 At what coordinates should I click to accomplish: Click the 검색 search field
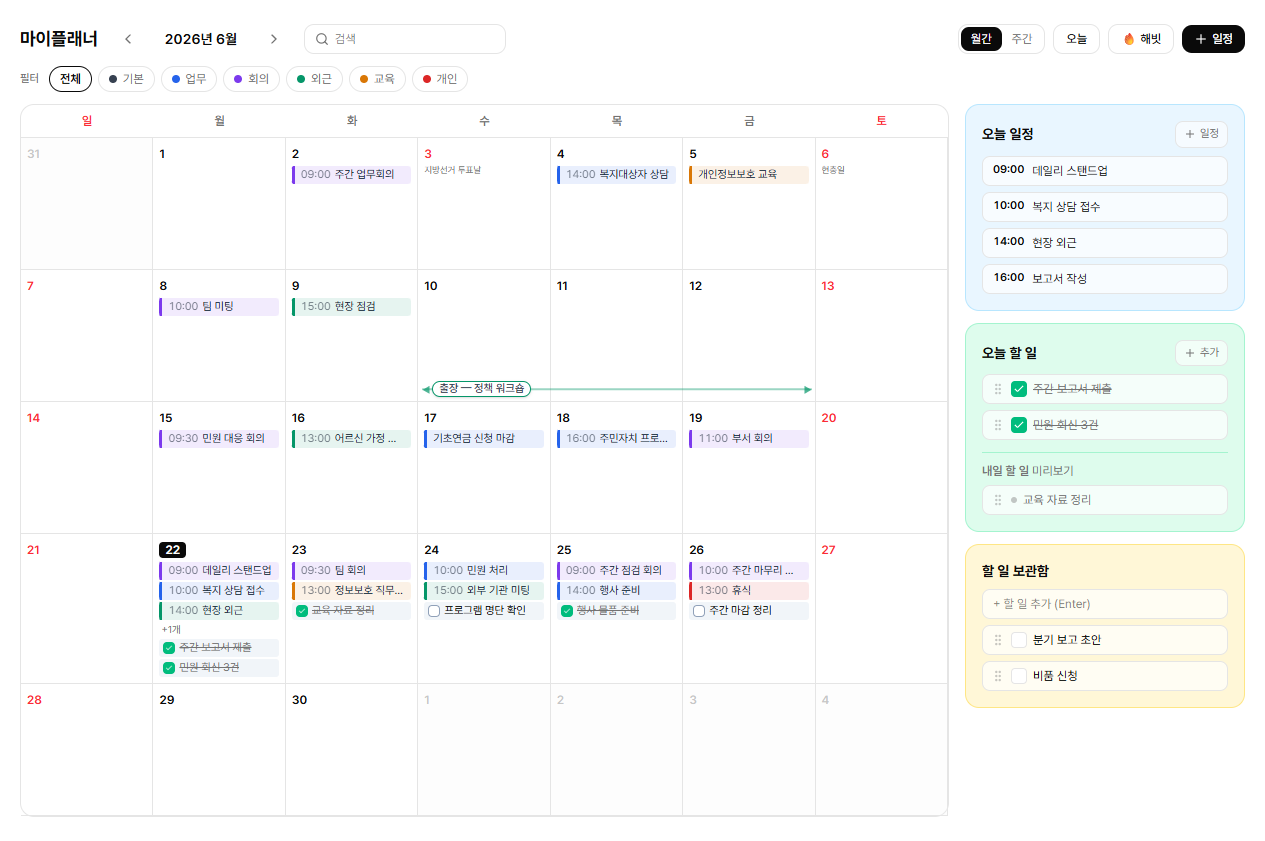(405, 39)
